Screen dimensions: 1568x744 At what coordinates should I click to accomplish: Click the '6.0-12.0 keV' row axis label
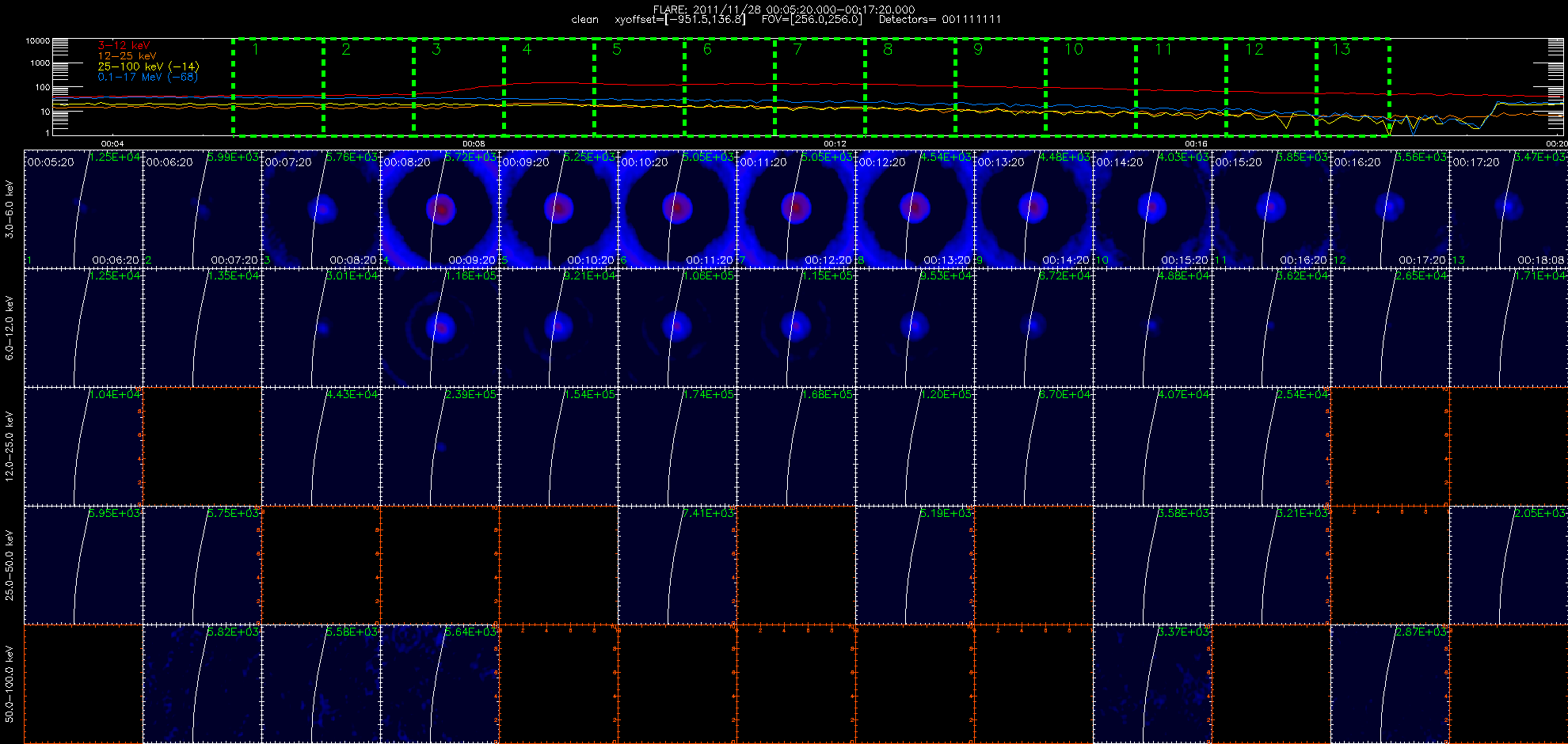pos(10,328)
